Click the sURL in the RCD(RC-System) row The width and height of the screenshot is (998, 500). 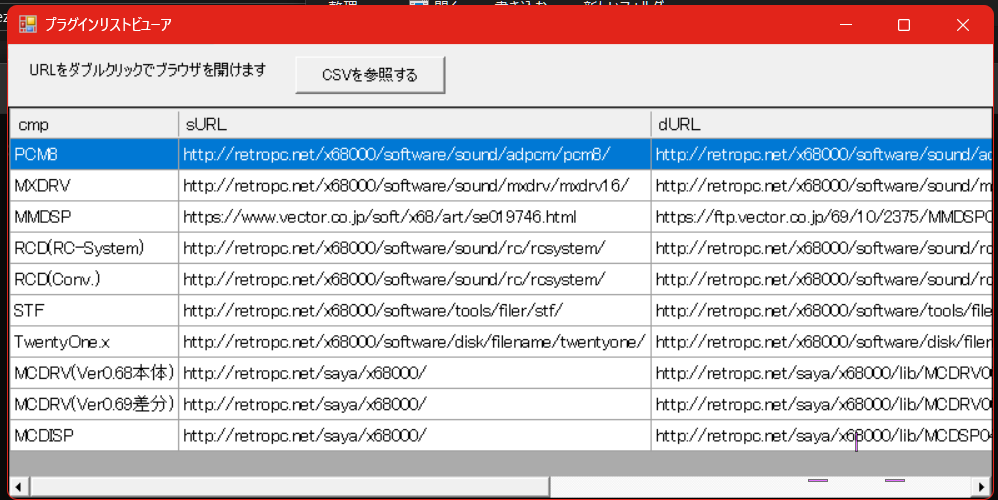(414, 247)
